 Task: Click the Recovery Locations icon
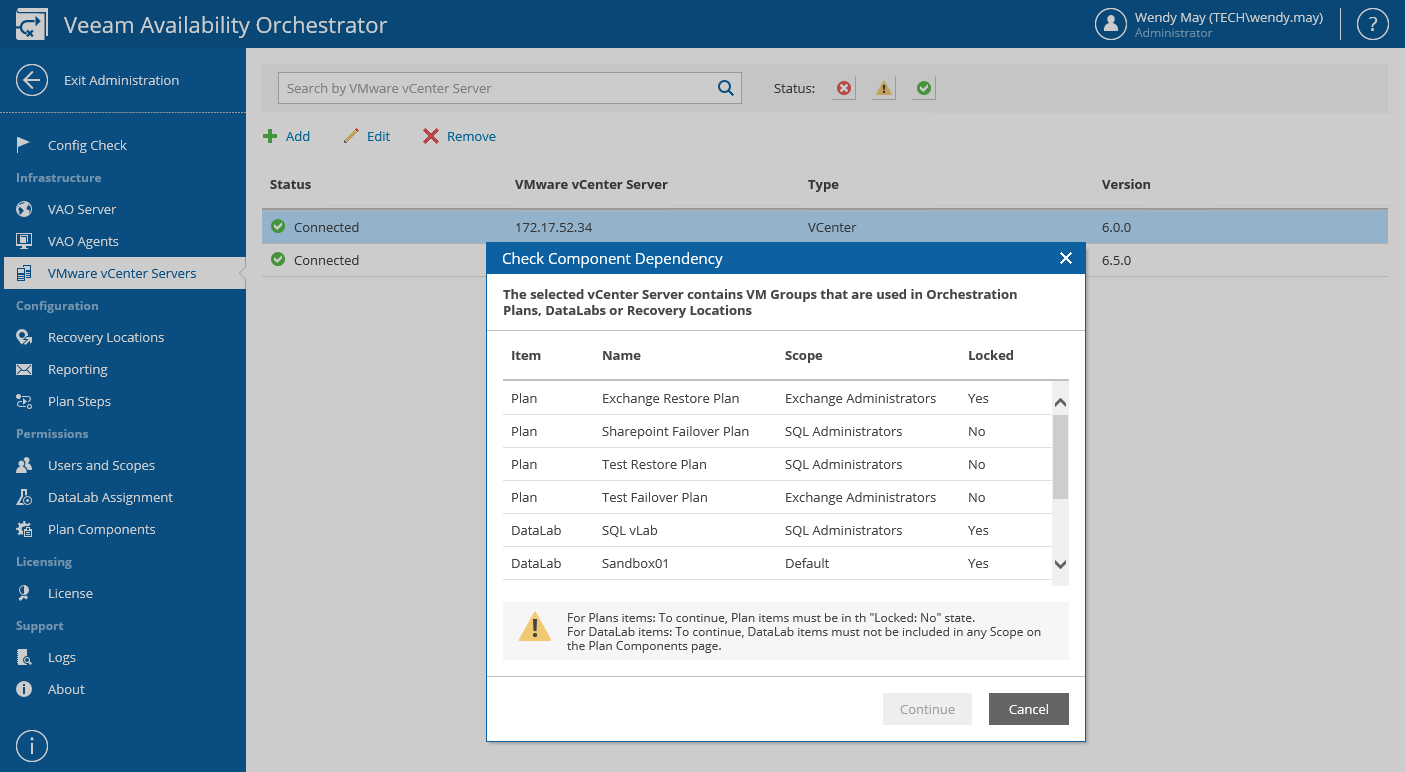[x=24, y=337]
